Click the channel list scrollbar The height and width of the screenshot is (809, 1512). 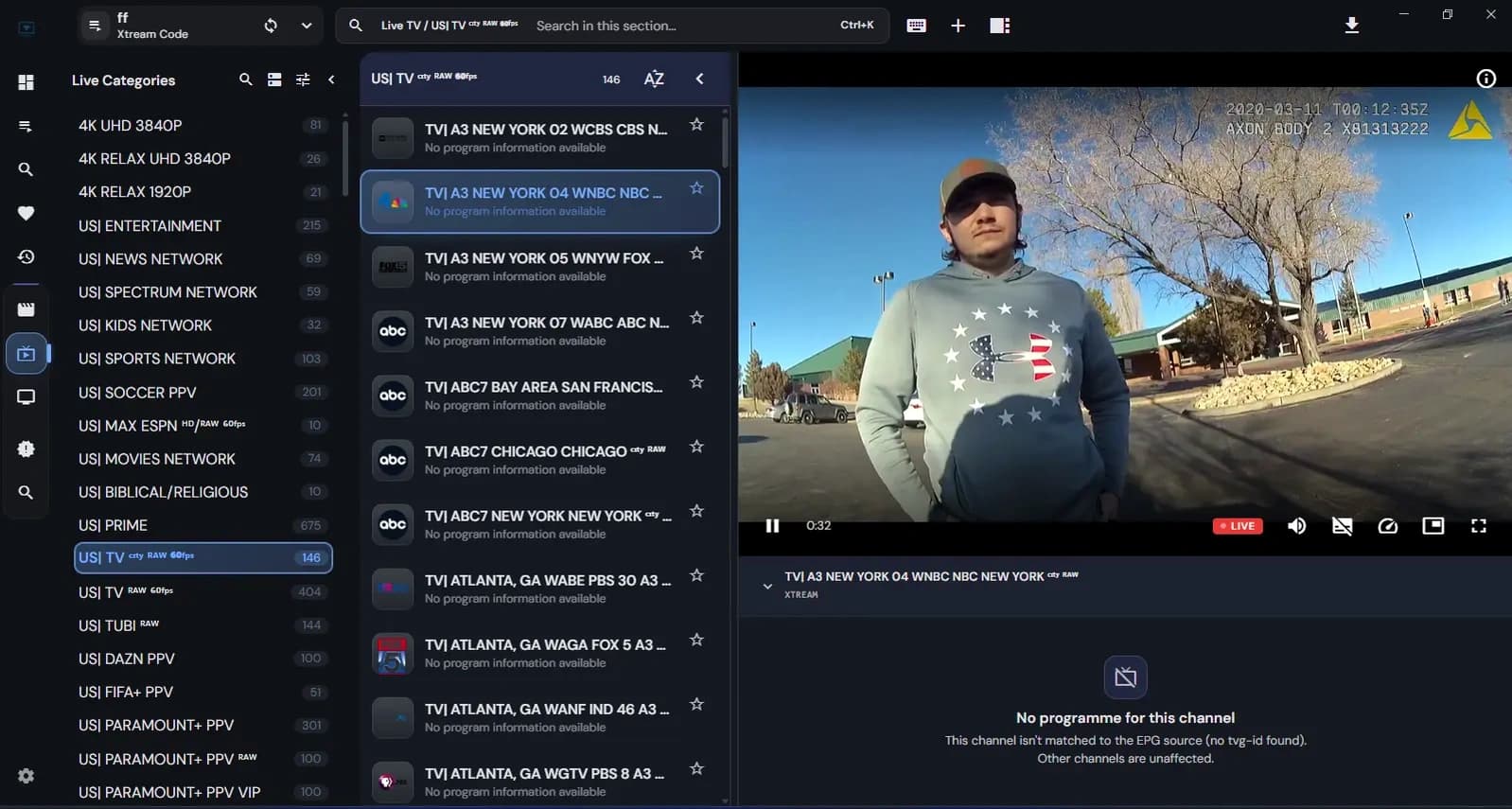click(x=726, y=142)
